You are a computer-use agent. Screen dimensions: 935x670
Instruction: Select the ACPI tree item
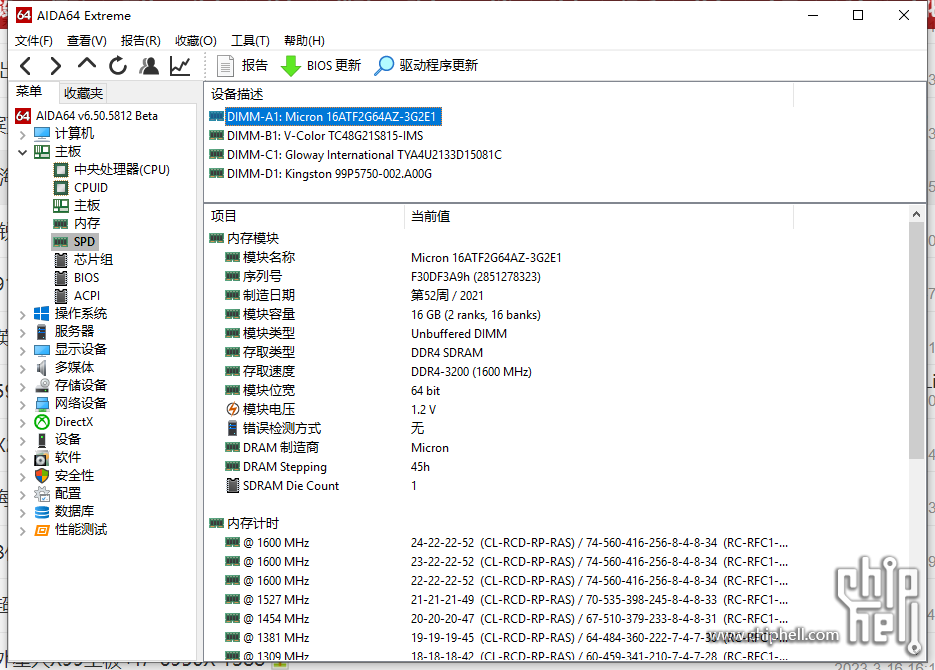point(87,296)
